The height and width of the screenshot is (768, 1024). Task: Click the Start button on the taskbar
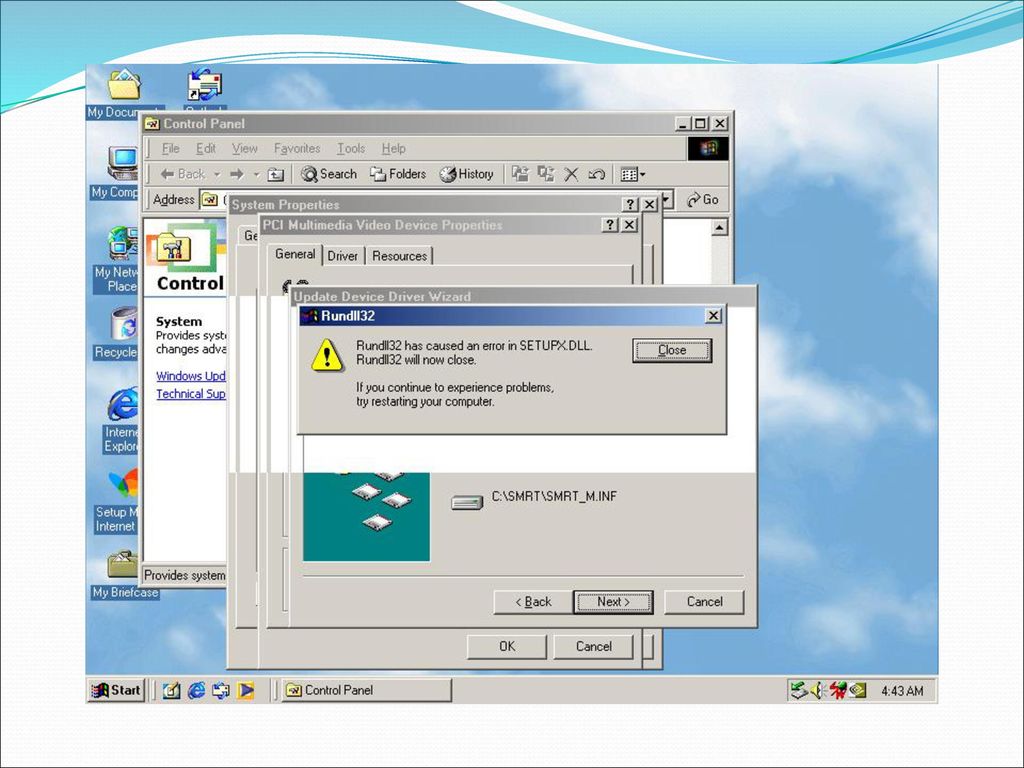116,690
